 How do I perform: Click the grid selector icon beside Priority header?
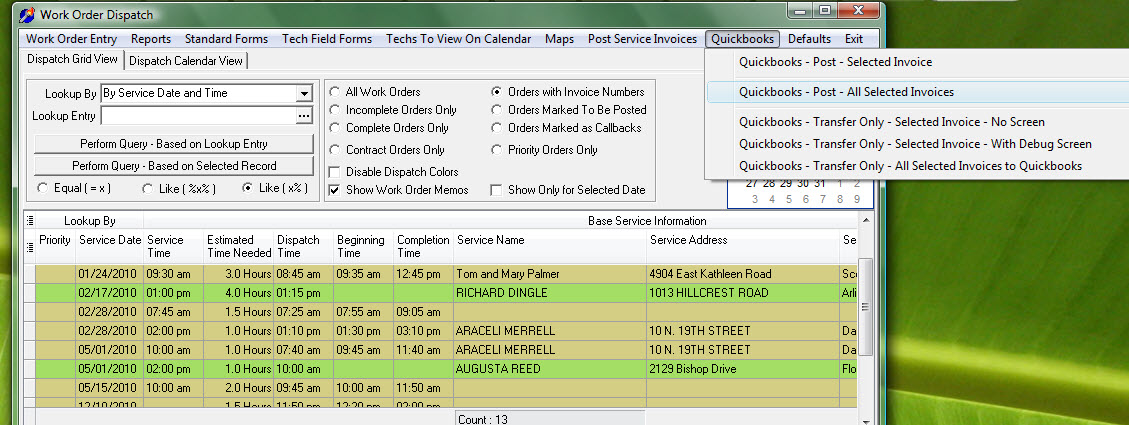[30, 246]
